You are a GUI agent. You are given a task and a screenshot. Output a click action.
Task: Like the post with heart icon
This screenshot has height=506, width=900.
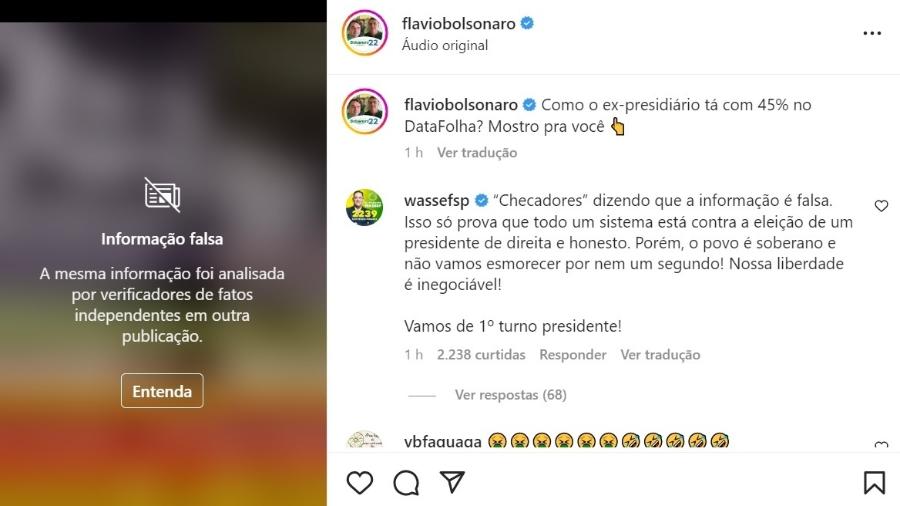(x=360, y=482)
